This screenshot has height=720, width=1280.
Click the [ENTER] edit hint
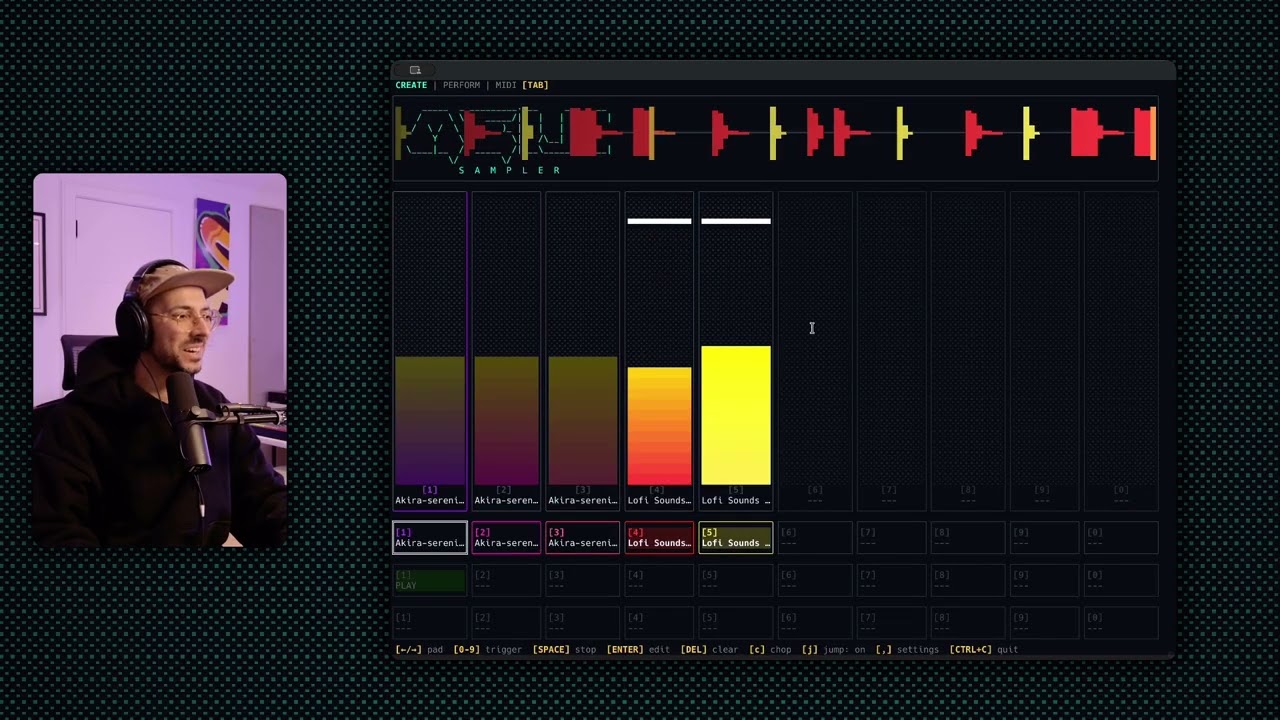pyautogui.click(x=638, y=650)
